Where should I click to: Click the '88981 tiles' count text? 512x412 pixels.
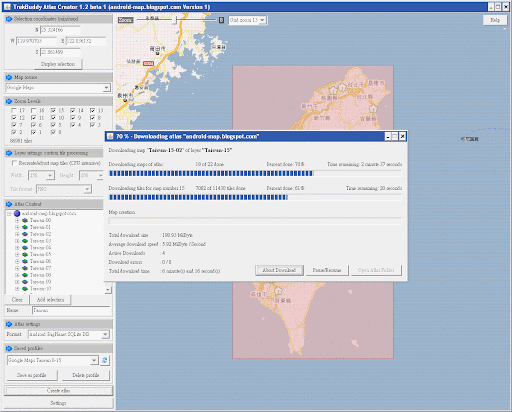pyautogui.click(x=21, y=141)
